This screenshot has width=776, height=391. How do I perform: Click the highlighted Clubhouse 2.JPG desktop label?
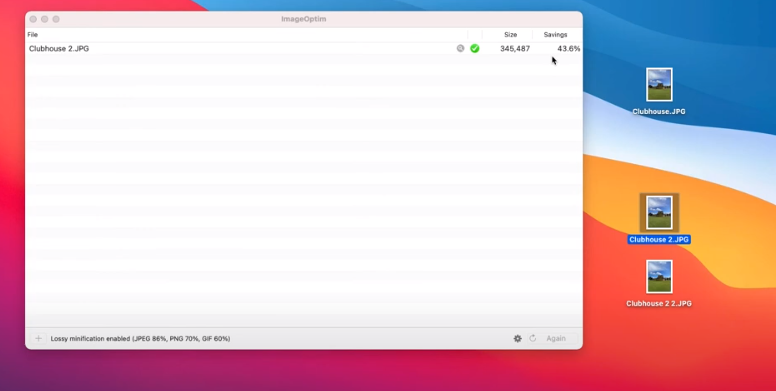pos(659,240)
